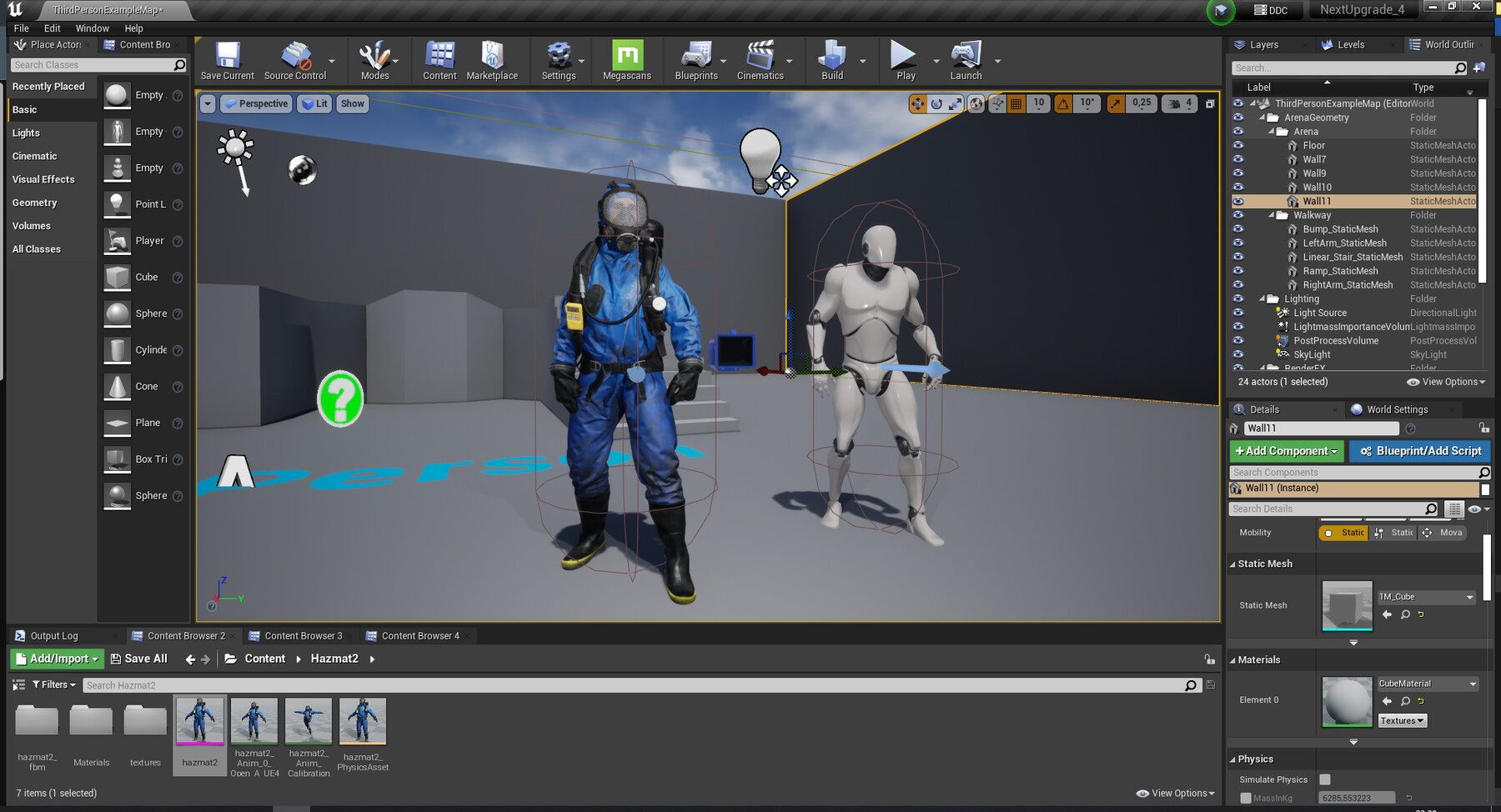The height and width of the screenshot is (812, 1501).
Task: Click the Play toolbar icon
Action: [906, 60]
